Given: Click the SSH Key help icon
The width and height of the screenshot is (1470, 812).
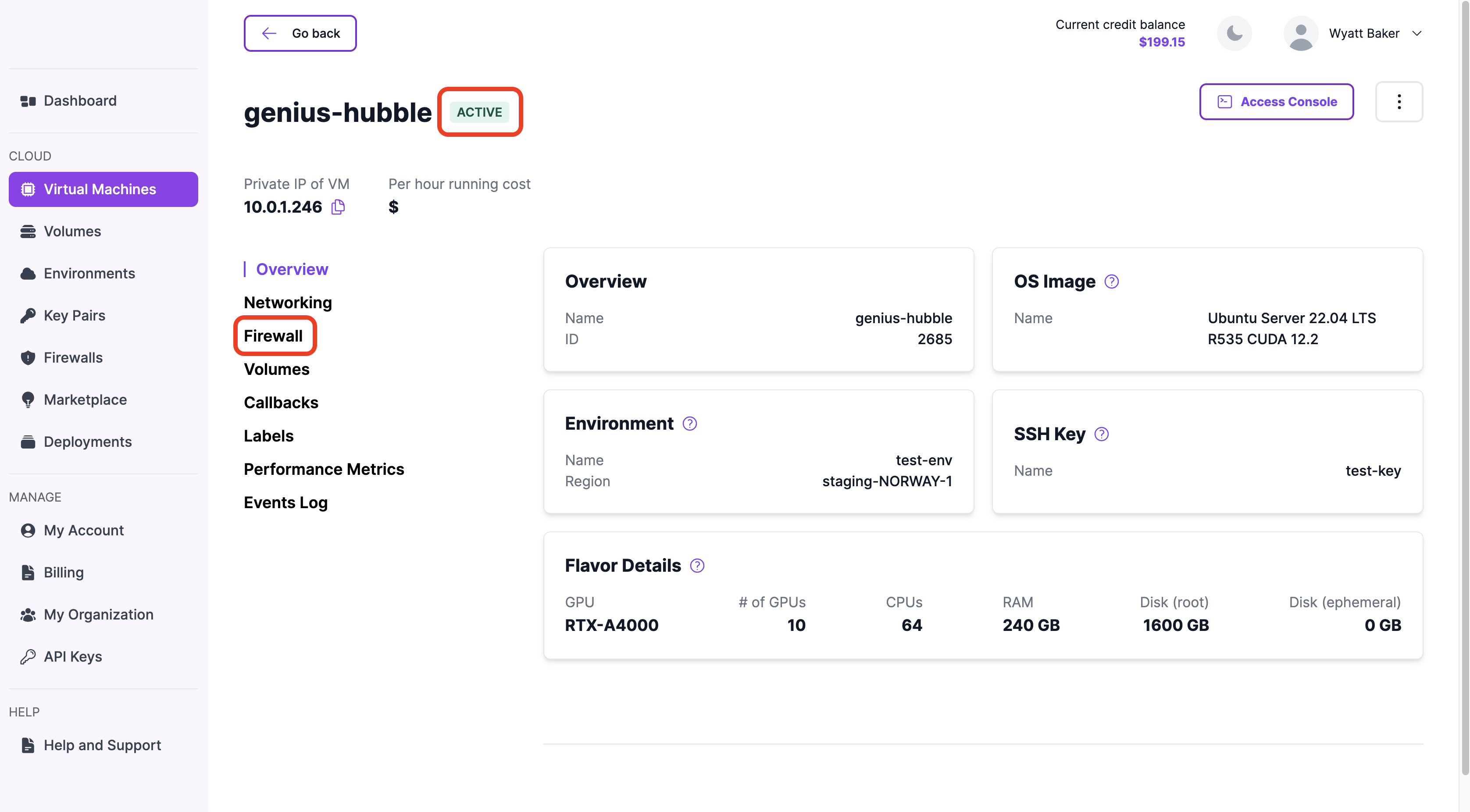Looking at the screenshot, I should tap(1101, 434).
